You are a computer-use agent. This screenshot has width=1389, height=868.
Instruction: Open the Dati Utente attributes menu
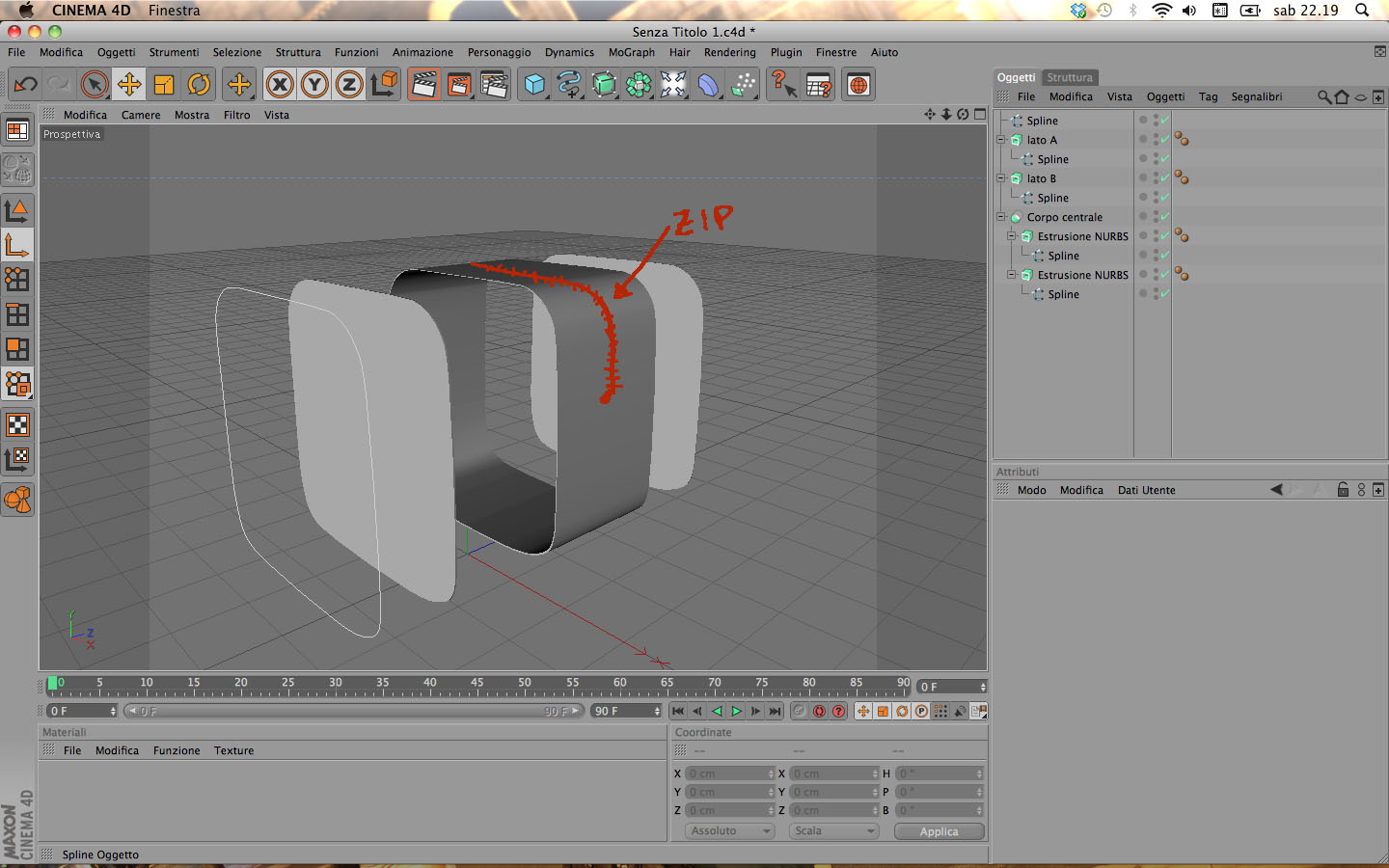1146,490
